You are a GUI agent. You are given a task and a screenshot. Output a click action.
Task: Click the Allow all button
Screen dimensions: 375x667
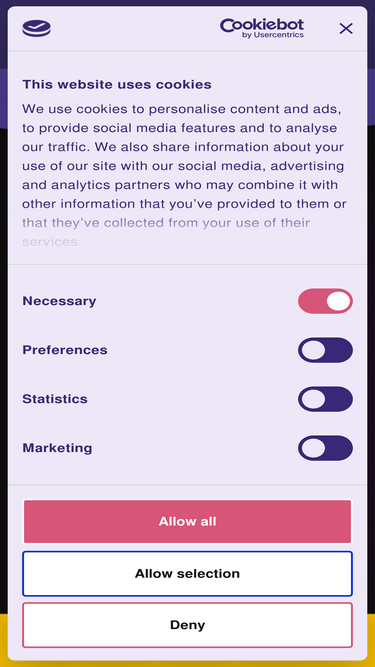point(188,522)
